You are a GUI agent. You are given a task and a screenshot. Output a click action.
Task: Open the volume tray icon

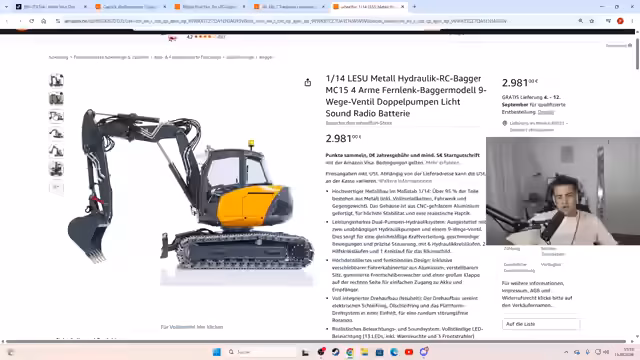(606, 352)
